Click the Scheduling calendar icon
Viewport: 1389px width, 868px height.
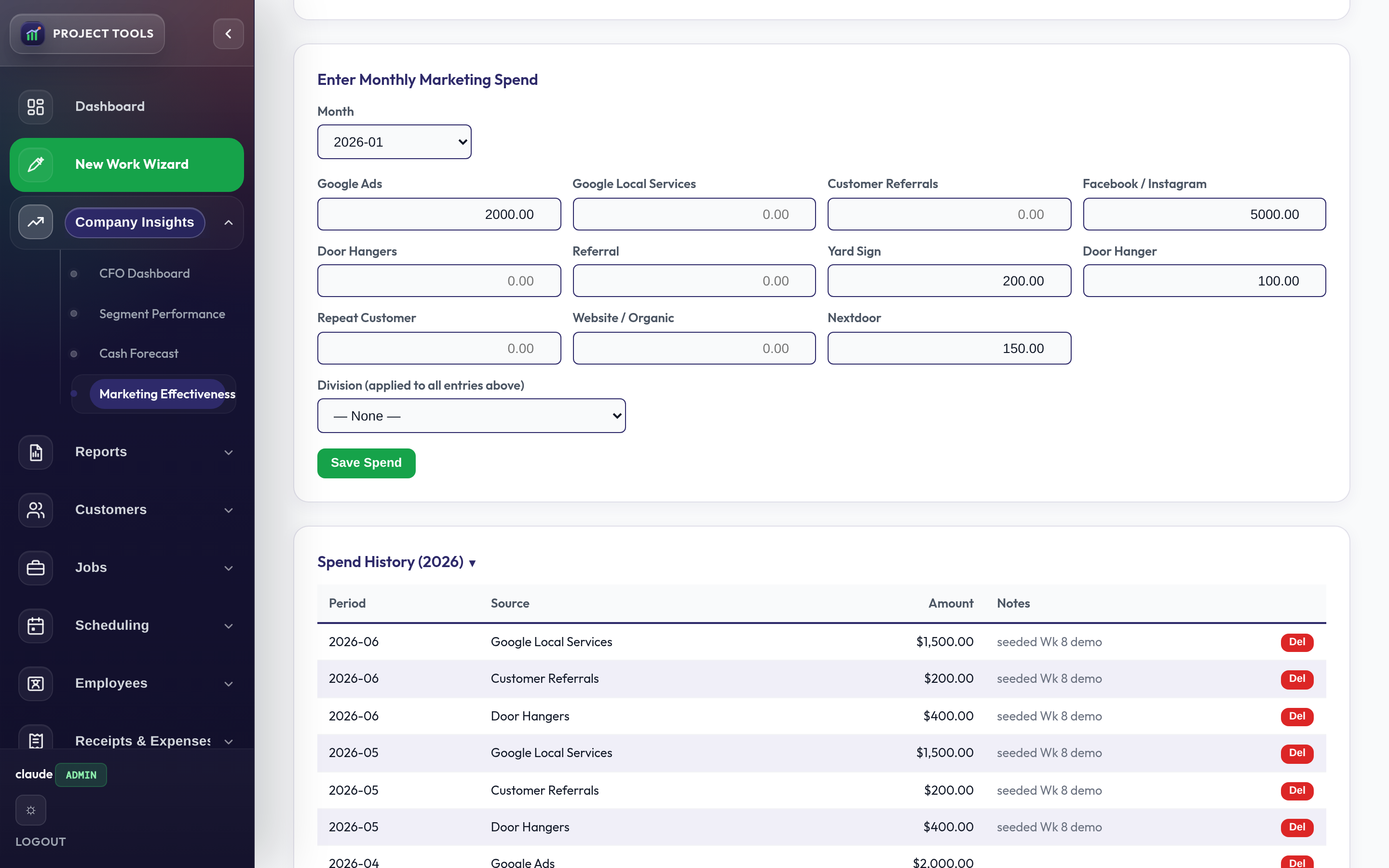click(x=36, y=626)
